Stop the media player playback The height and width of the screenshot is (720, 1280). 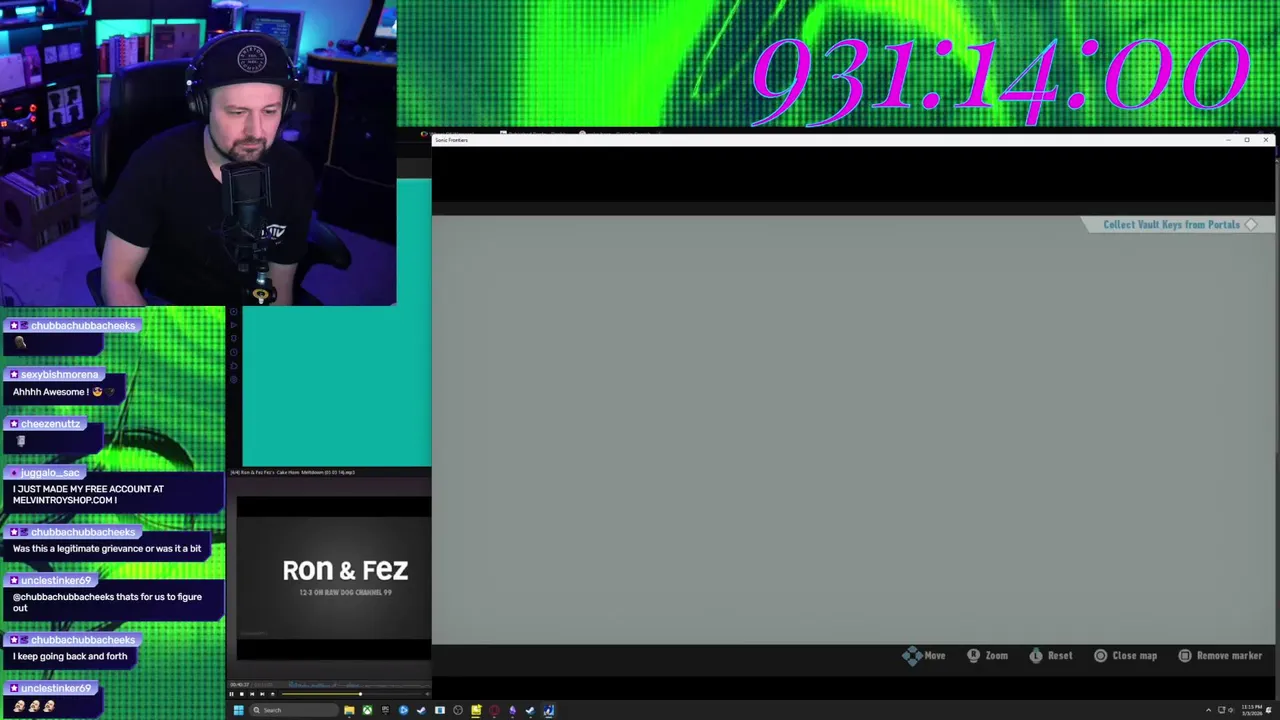[242, 694]
